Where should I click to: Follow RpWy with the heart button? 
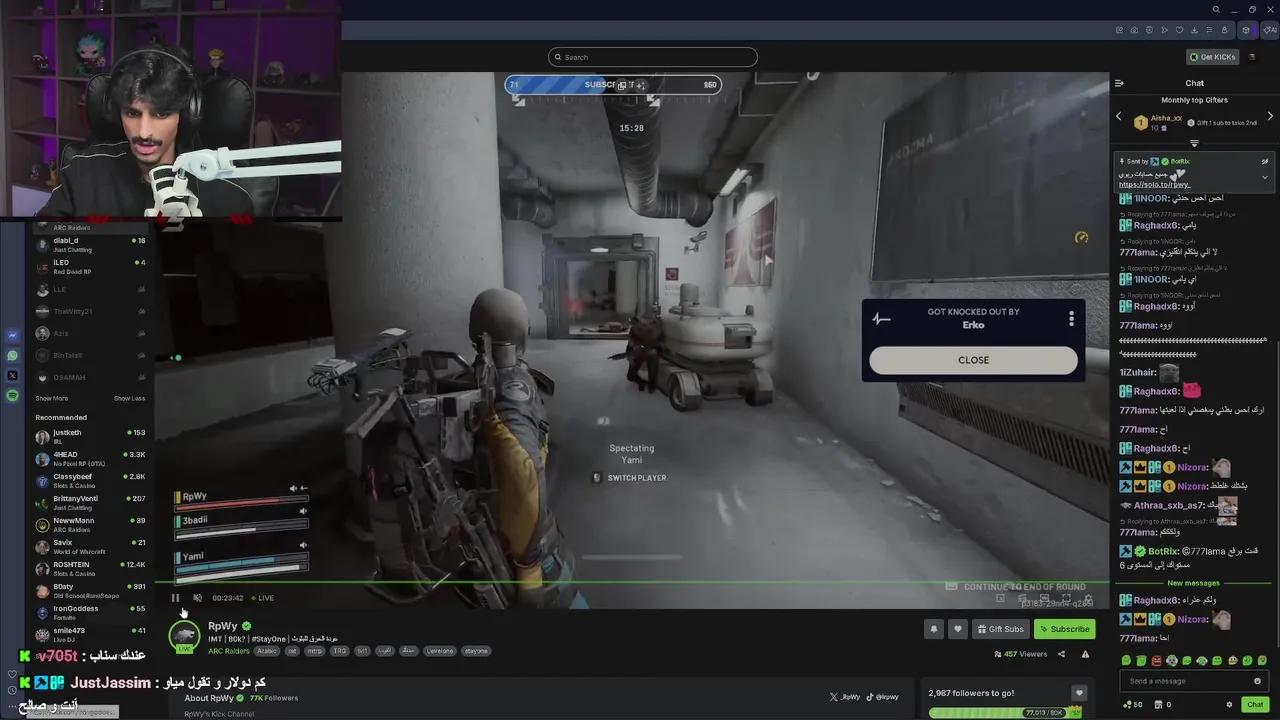pos(958,629)
